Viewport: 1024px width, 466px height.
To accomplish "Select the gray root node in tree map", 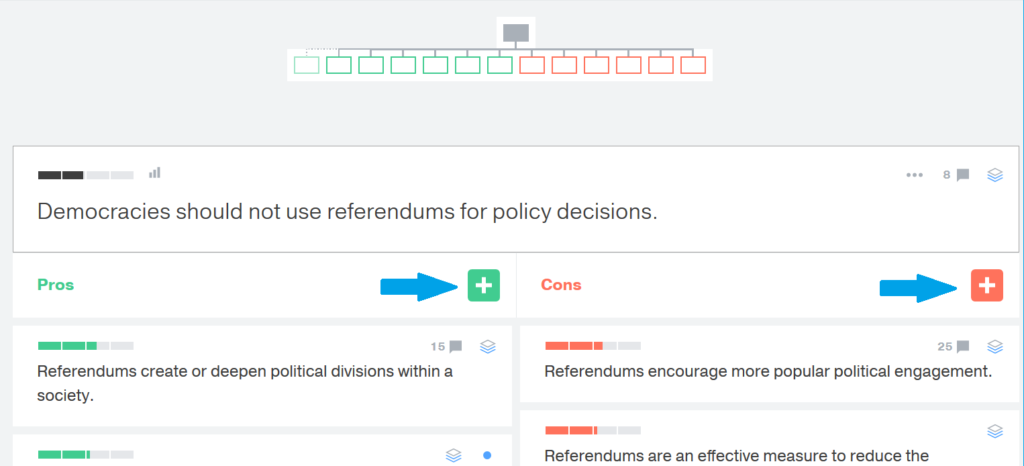I will (516, 33).
